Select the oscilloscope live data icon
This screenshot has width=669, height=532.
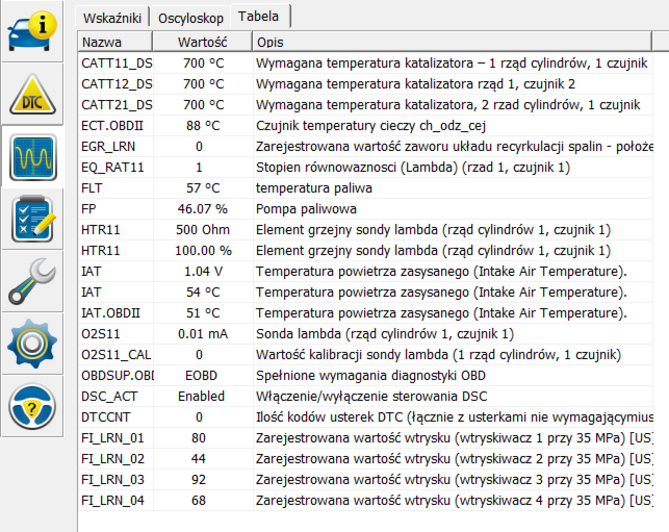(33, 156)
